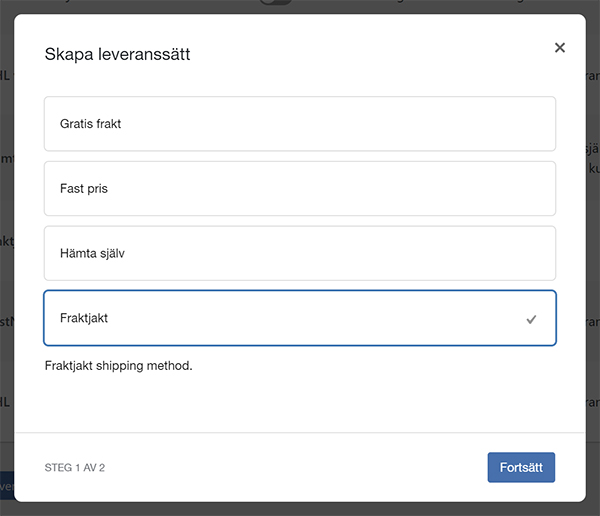
Task: Pick the Hämta själv option
Action: [300, 253]
